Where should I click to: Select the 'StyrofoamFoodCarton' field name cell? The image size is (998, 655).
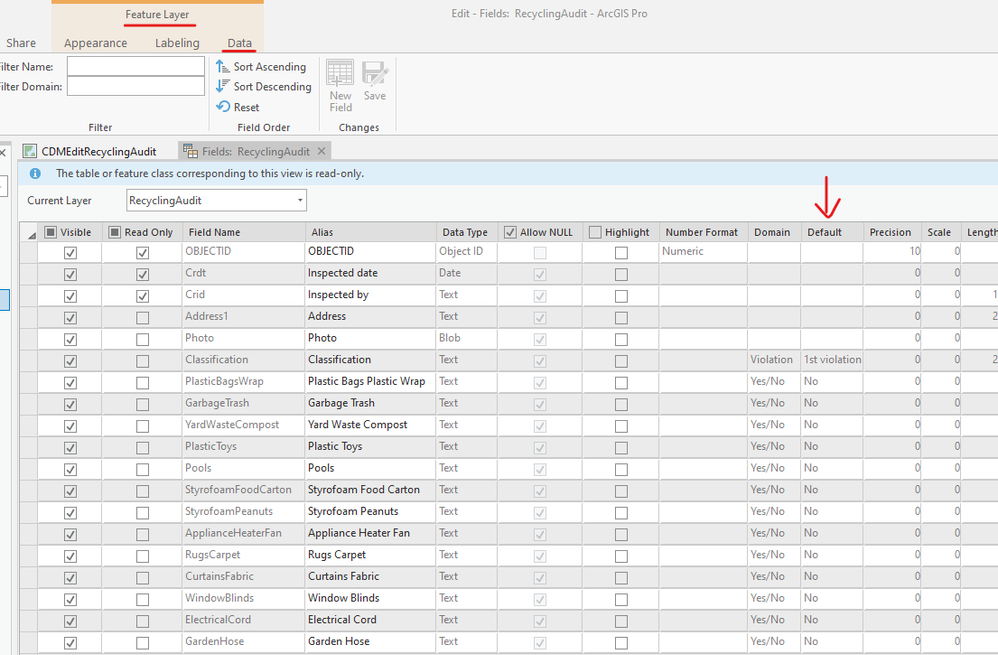click(244, 489)
